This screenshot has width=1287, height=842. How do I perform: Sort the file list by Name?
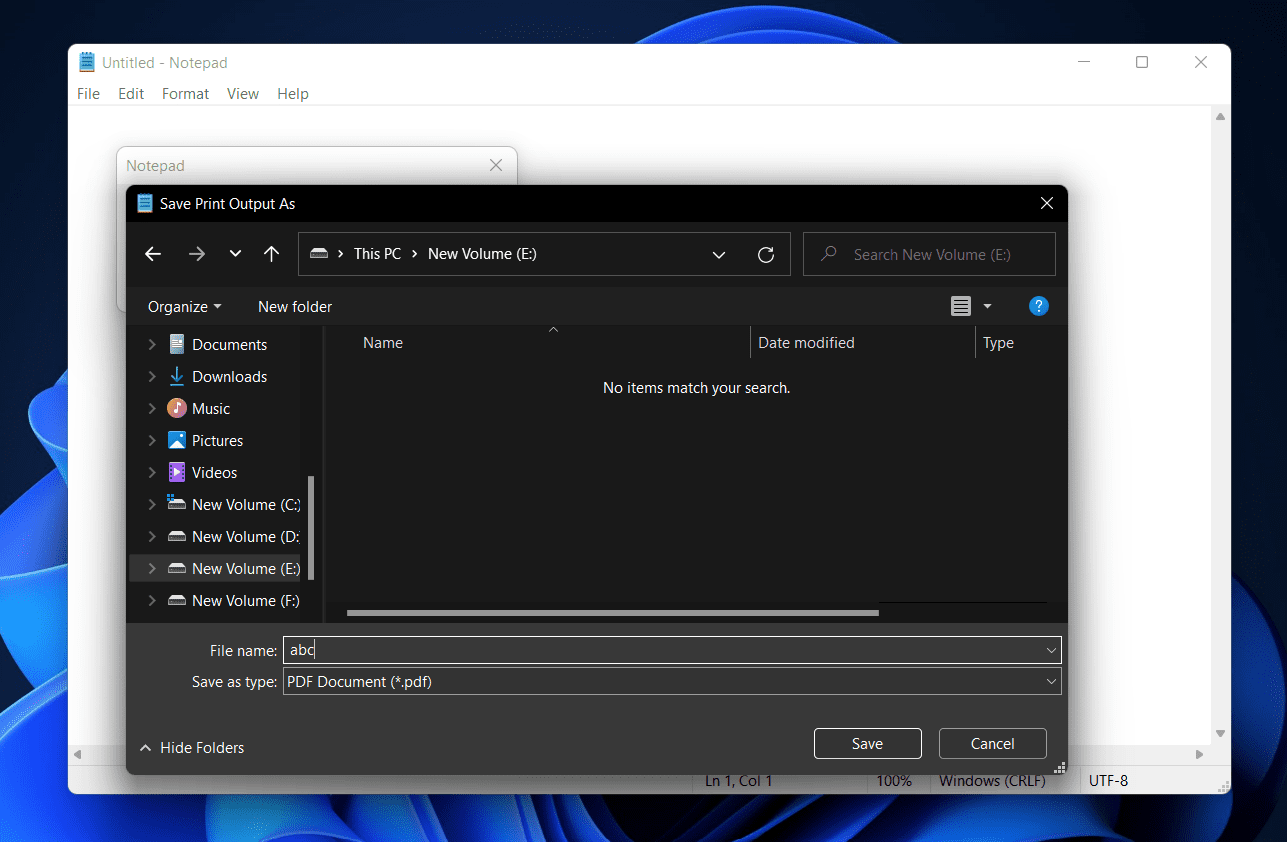tap(383, 342)
